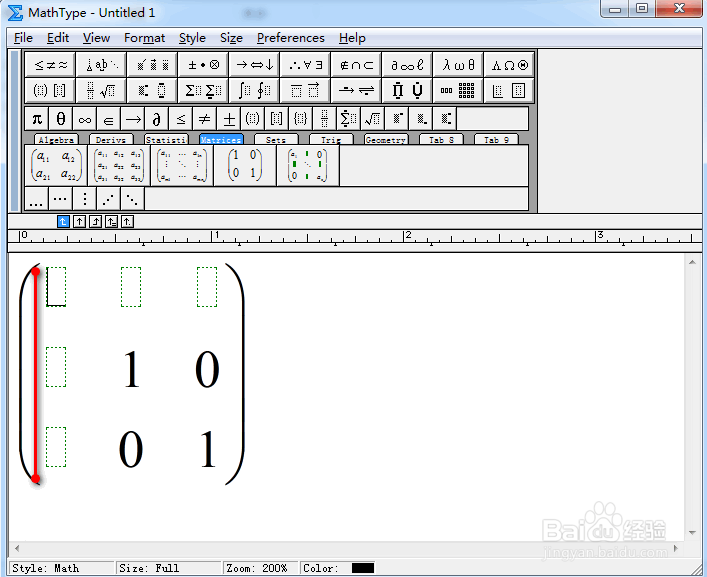Insert the less-than-or-equal symbol

click(180, 119)
